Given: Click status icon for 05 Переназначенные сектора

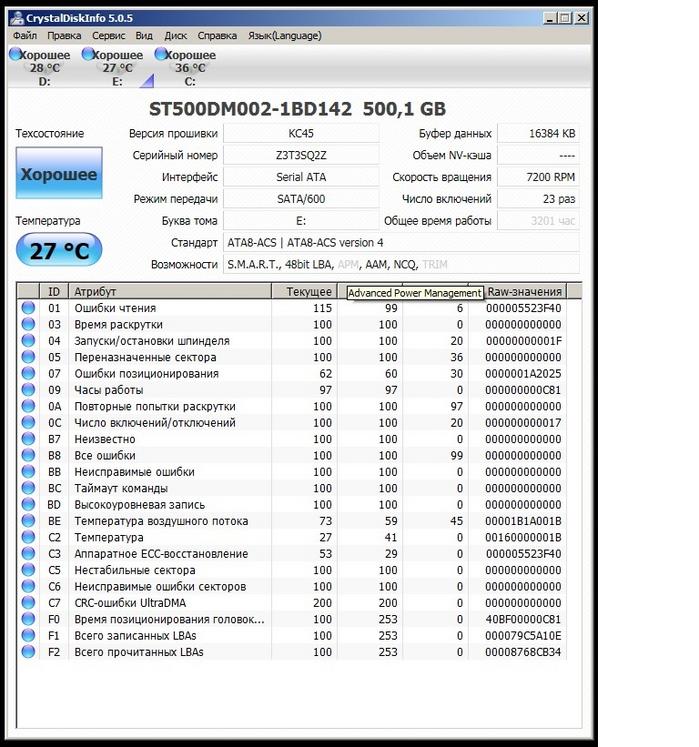Looking at the screenshot, I should point(28,357).
